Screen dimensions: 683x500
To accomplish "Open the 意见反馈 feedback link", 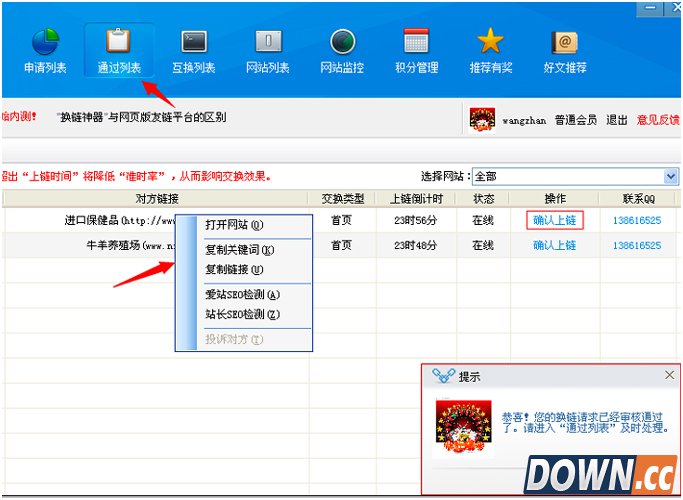I will point(658,120).
